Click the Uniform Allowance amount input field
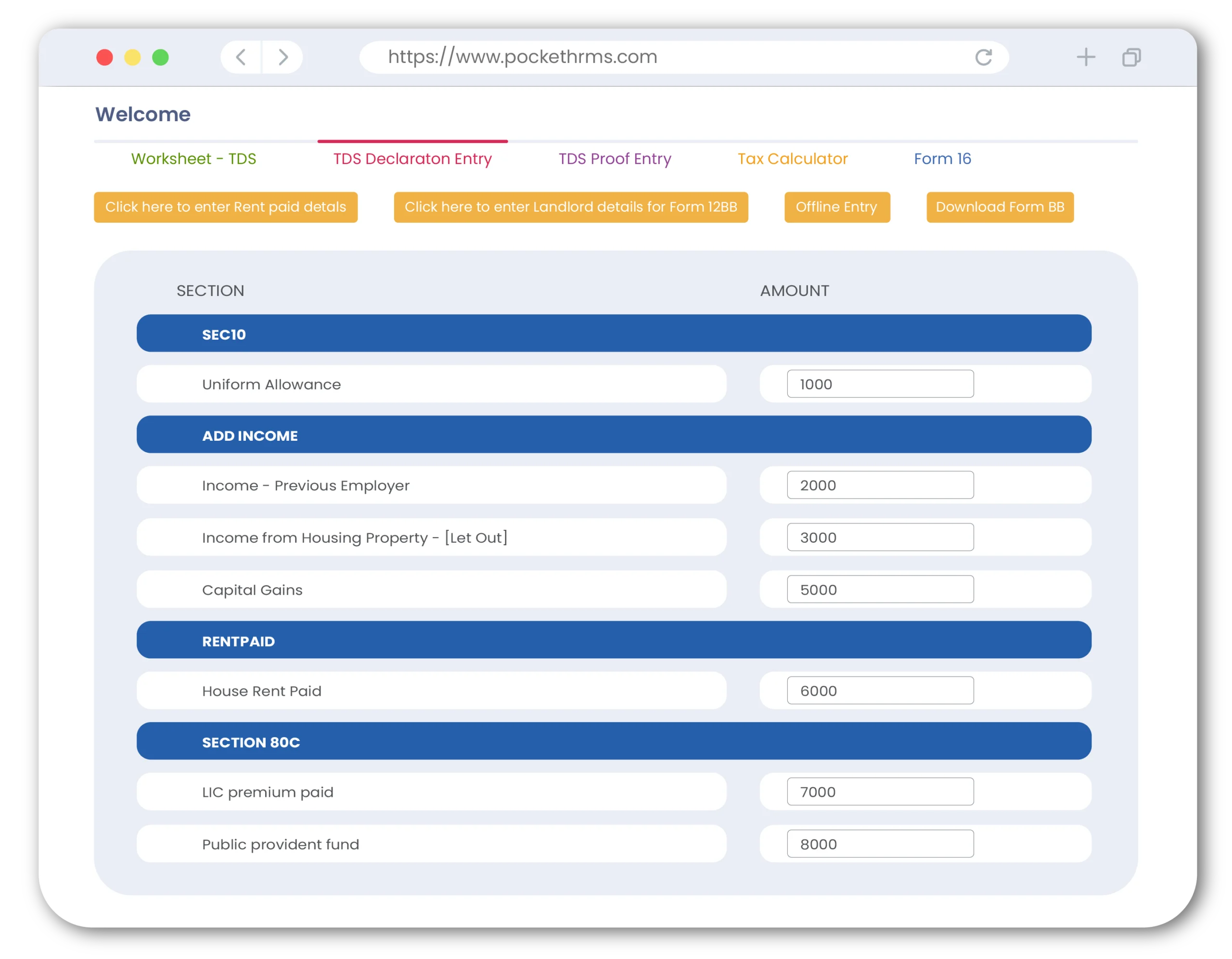This screenshot has width=1232, height=959. (880, 384)
